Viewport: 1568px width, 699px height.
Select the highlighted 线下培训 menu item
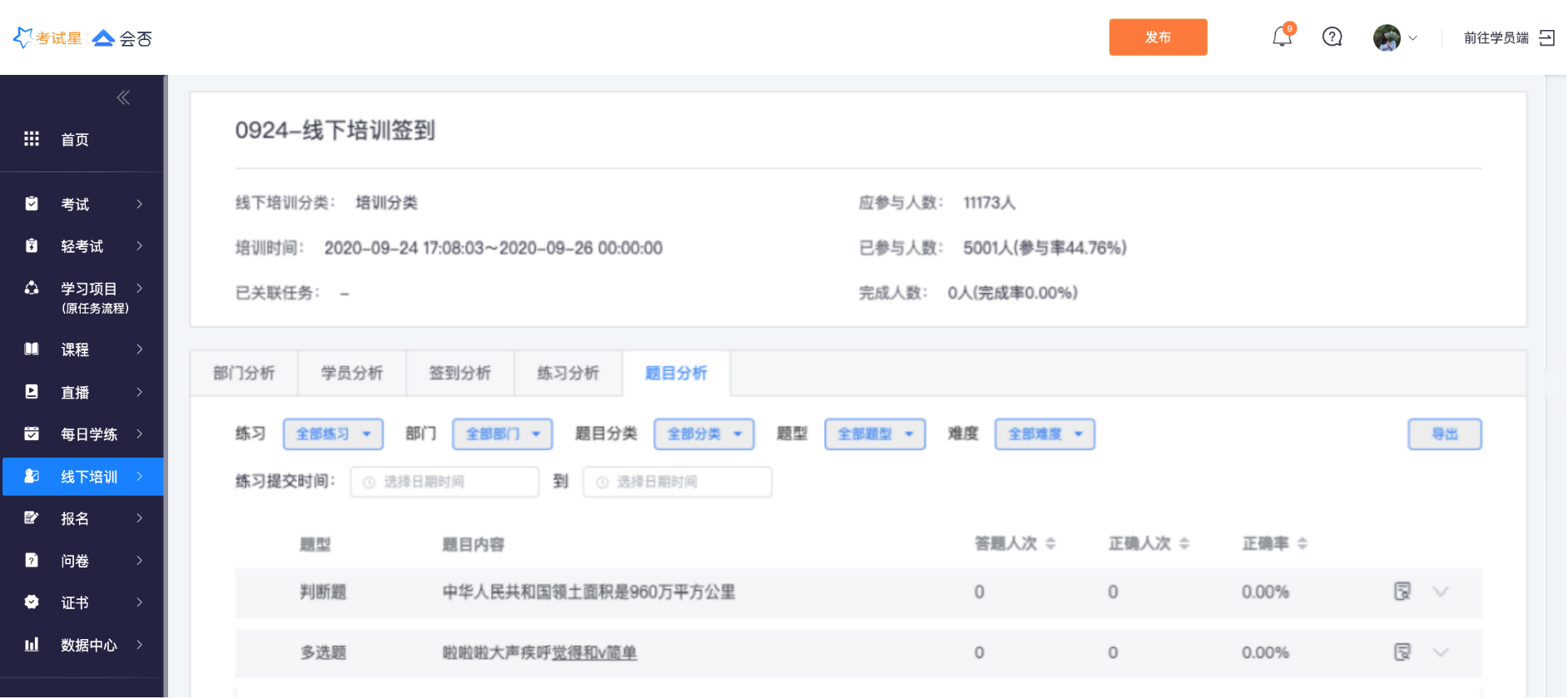(83, 477)
